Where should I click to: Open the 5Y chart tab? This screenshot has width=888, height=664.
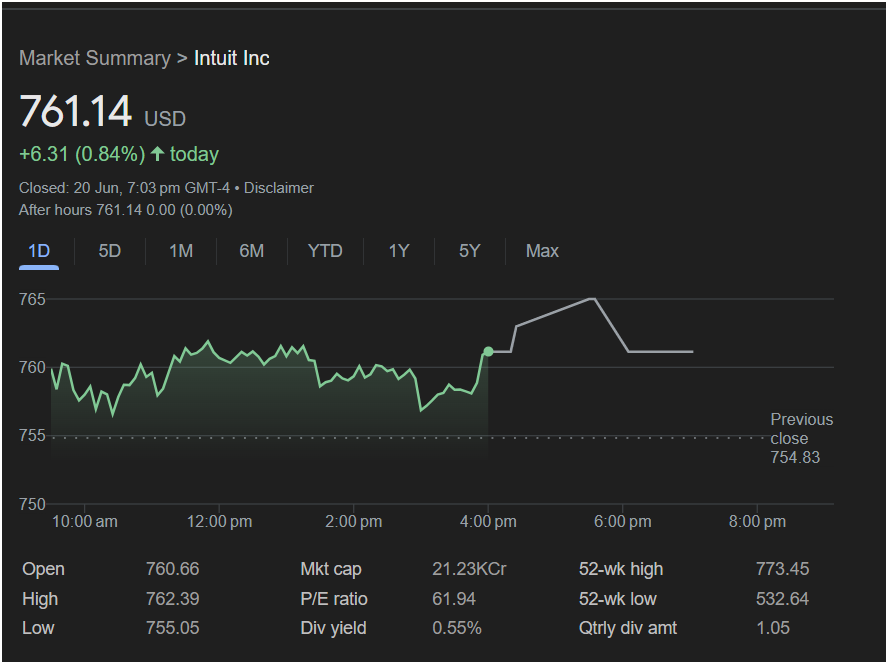(x=469, y=251)
